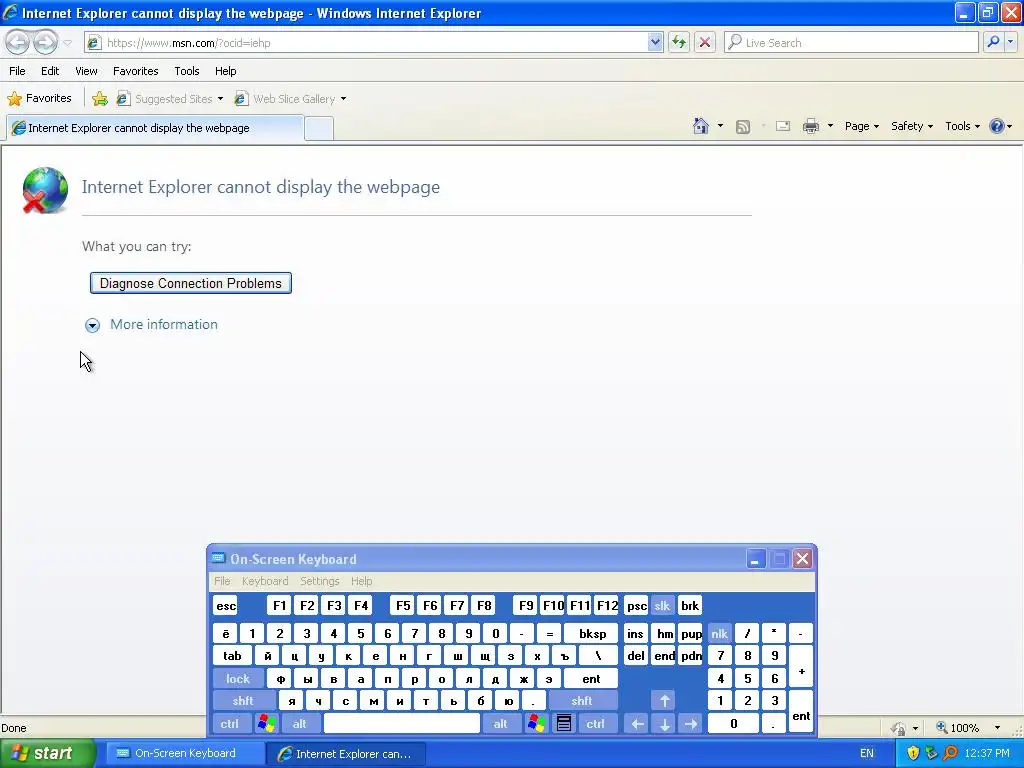
Task: Select the webpage error tab
Action: (155, 128)
